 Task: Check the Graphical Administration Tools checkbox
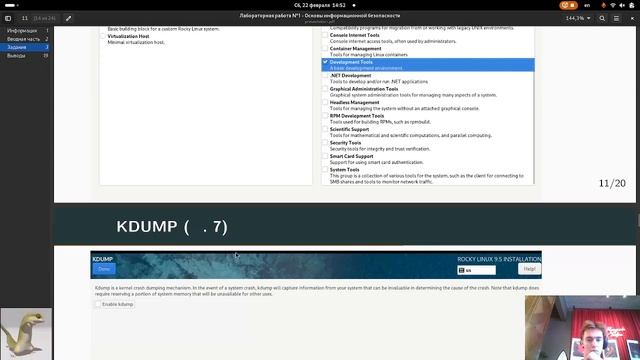325,89
